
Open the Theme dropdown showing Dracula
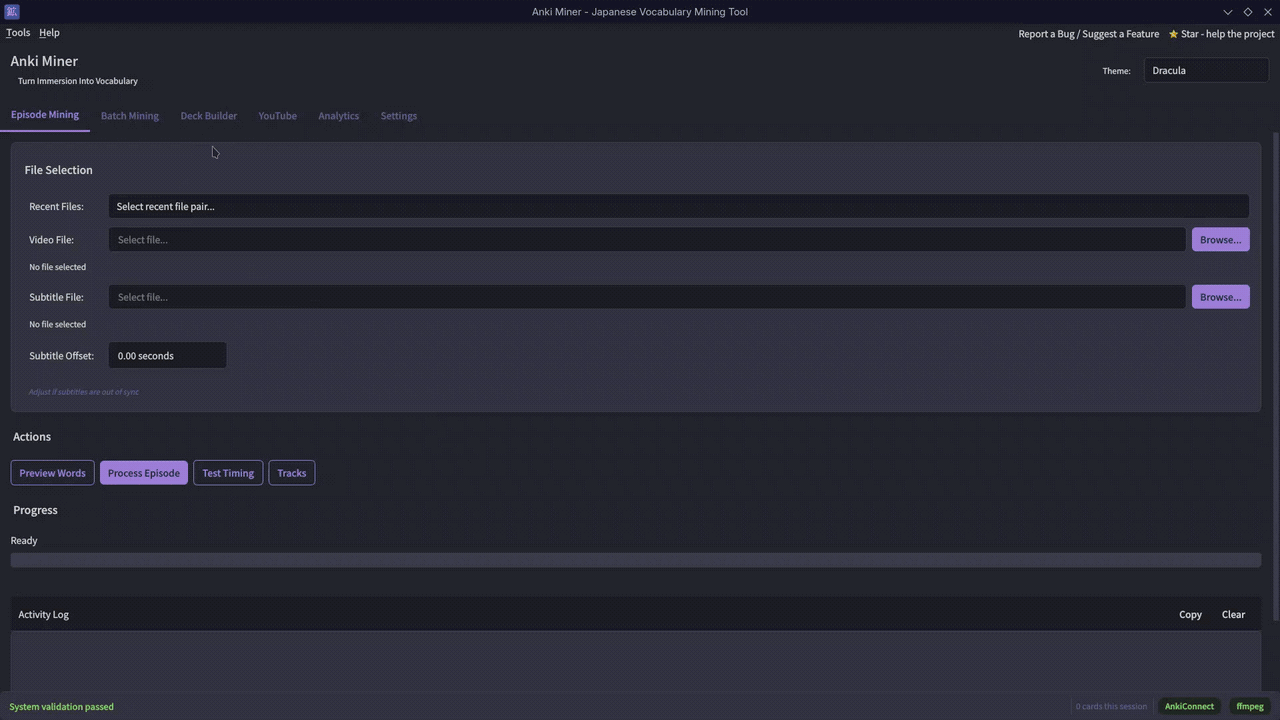(x=1206, y=71)
